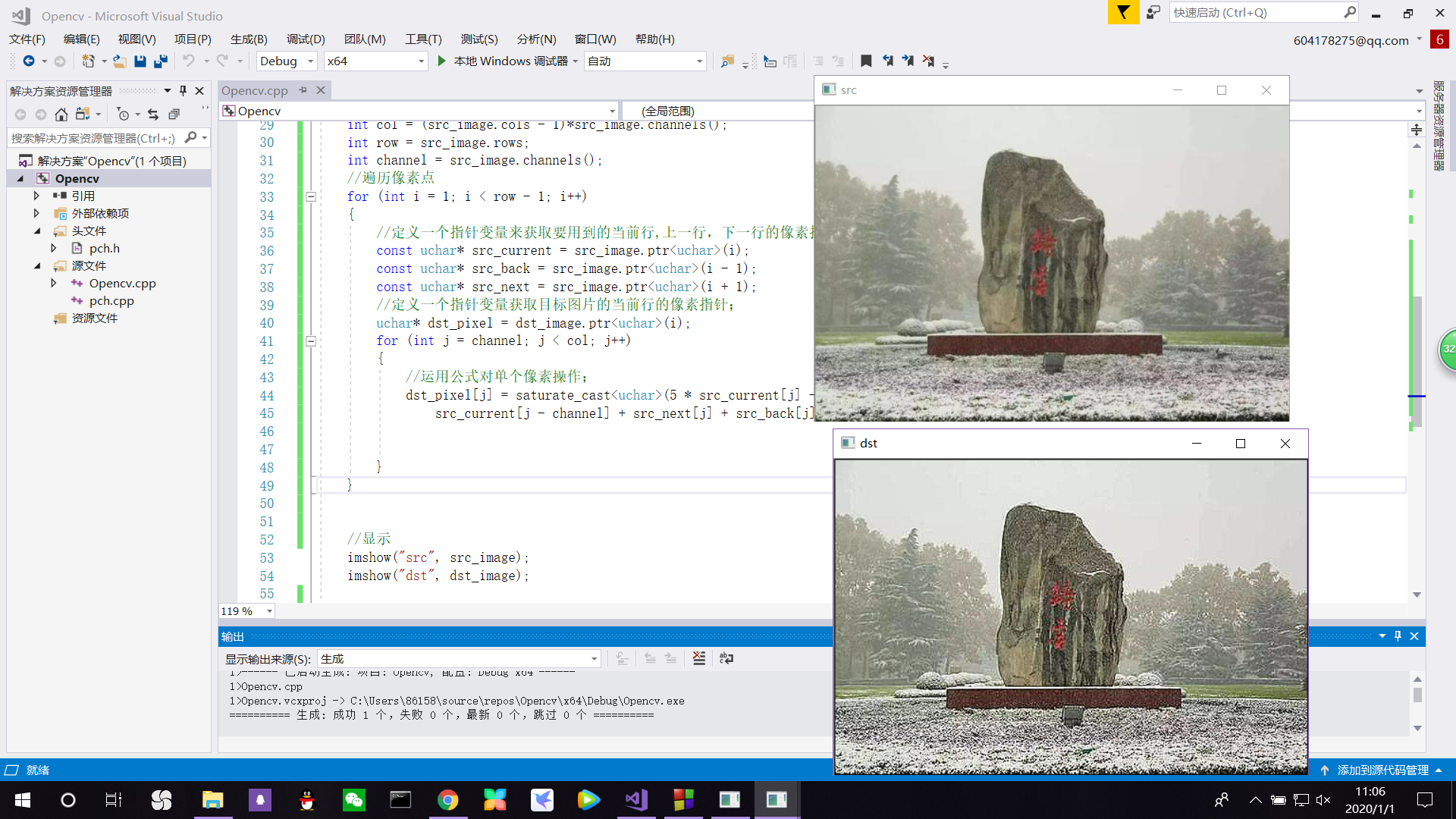Select Opencv.cpp in the solution tree
This screenshot has height=819, width=1456.
point(122,283)
